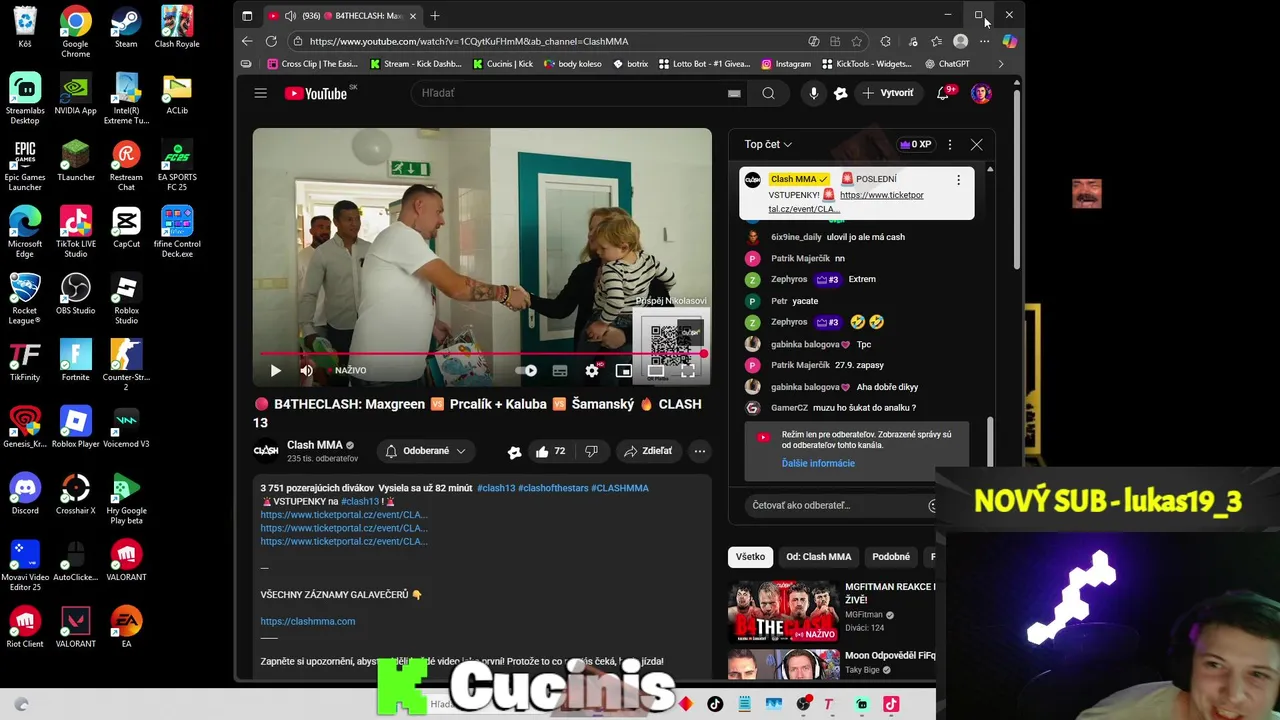Screen dimensions: 1280x720
Task: Enter fullscreen video mode
Action: [x=688, y=371]
